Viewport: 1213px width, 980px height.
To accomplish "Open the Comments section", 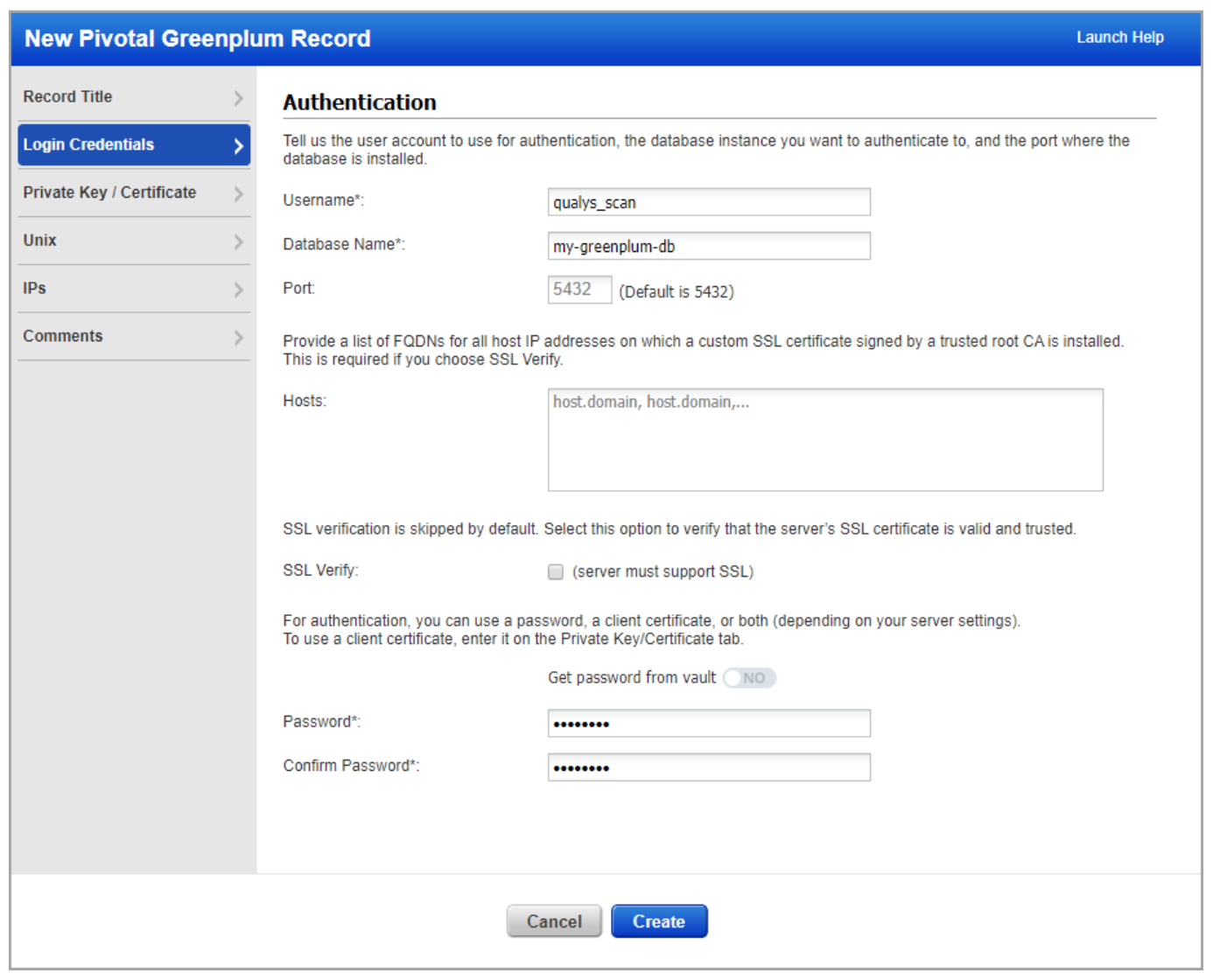I will (134, 337).
